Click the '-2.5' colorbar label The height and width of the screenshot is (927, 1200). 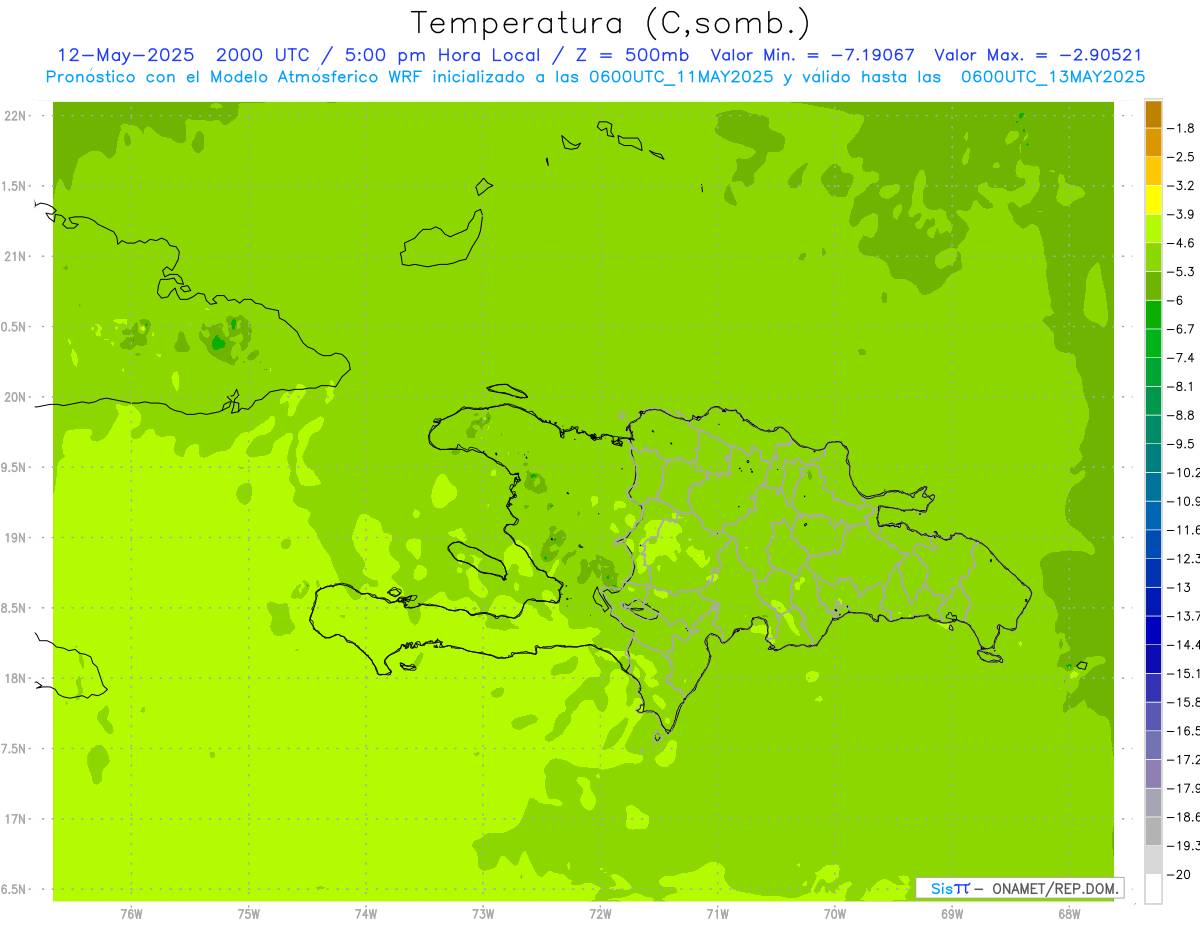coord(1181,157)
